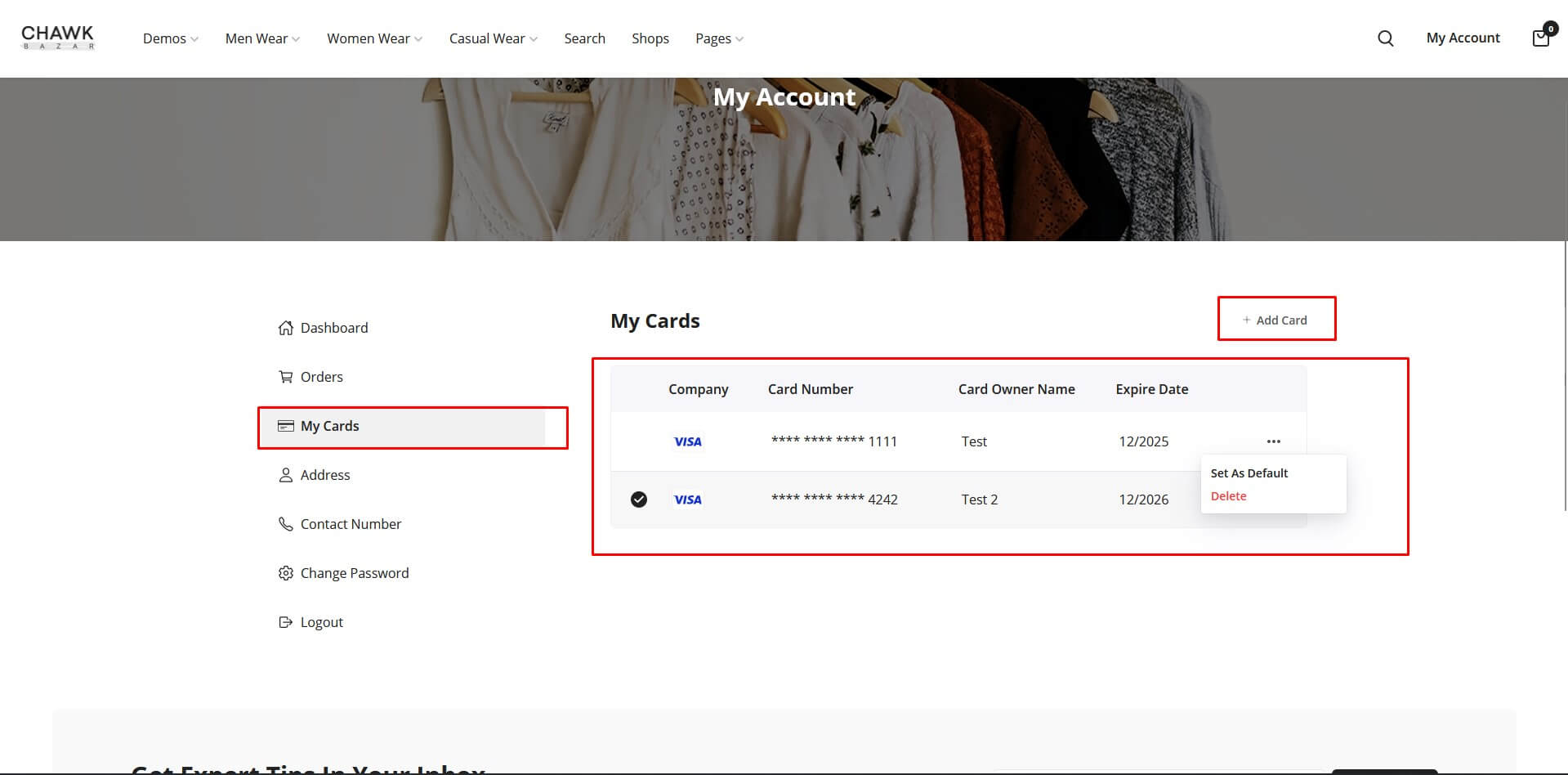The height and width of the screenshot is (775, 1568).
Task: Click the search magnifier icon in header
Action: pos(1385,38)
